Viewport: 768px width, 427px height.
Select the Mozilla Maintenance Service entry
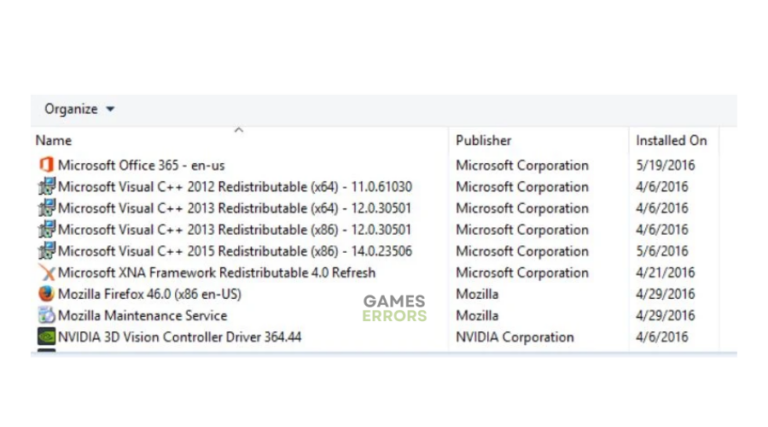142,316
